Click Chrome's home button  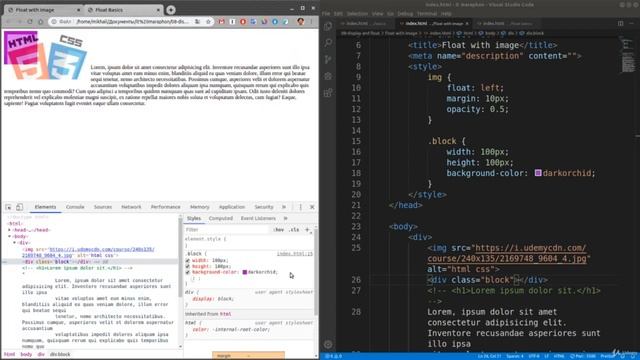pos(41,22)
